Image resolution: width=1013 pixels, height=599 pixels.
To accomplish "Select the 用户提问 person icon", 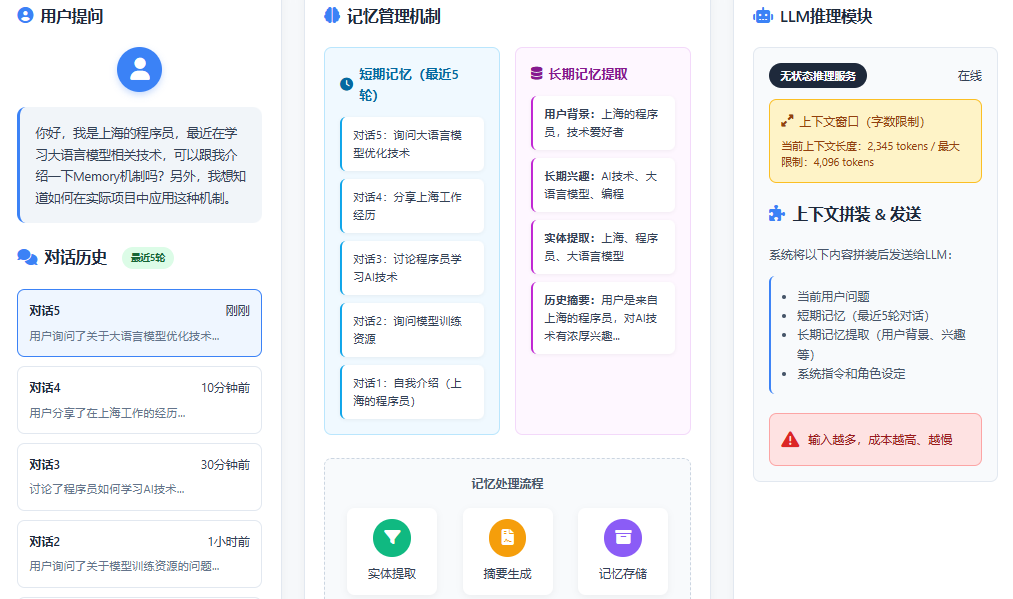I will point(23,16).
